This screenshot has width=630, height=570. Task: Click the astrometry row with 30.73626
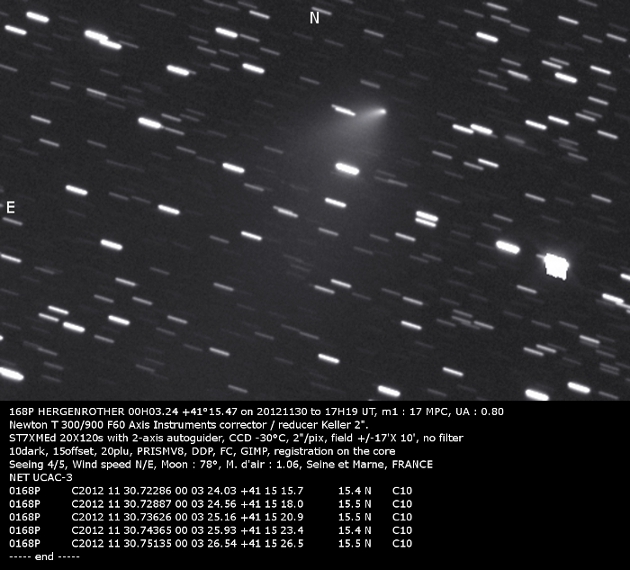[211, 517]
